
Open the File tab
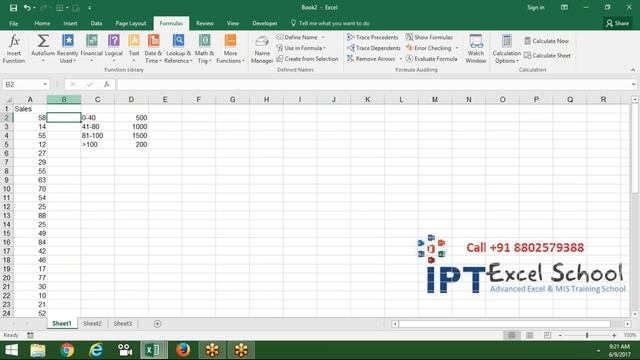point(13,23)
